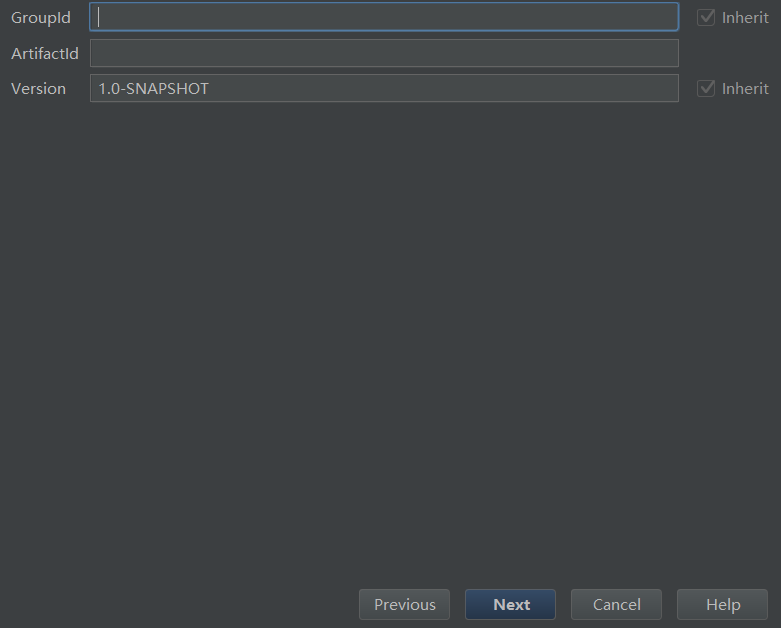Toggle the Inherit checkbox for Version
781x628 pixels.
706,88
